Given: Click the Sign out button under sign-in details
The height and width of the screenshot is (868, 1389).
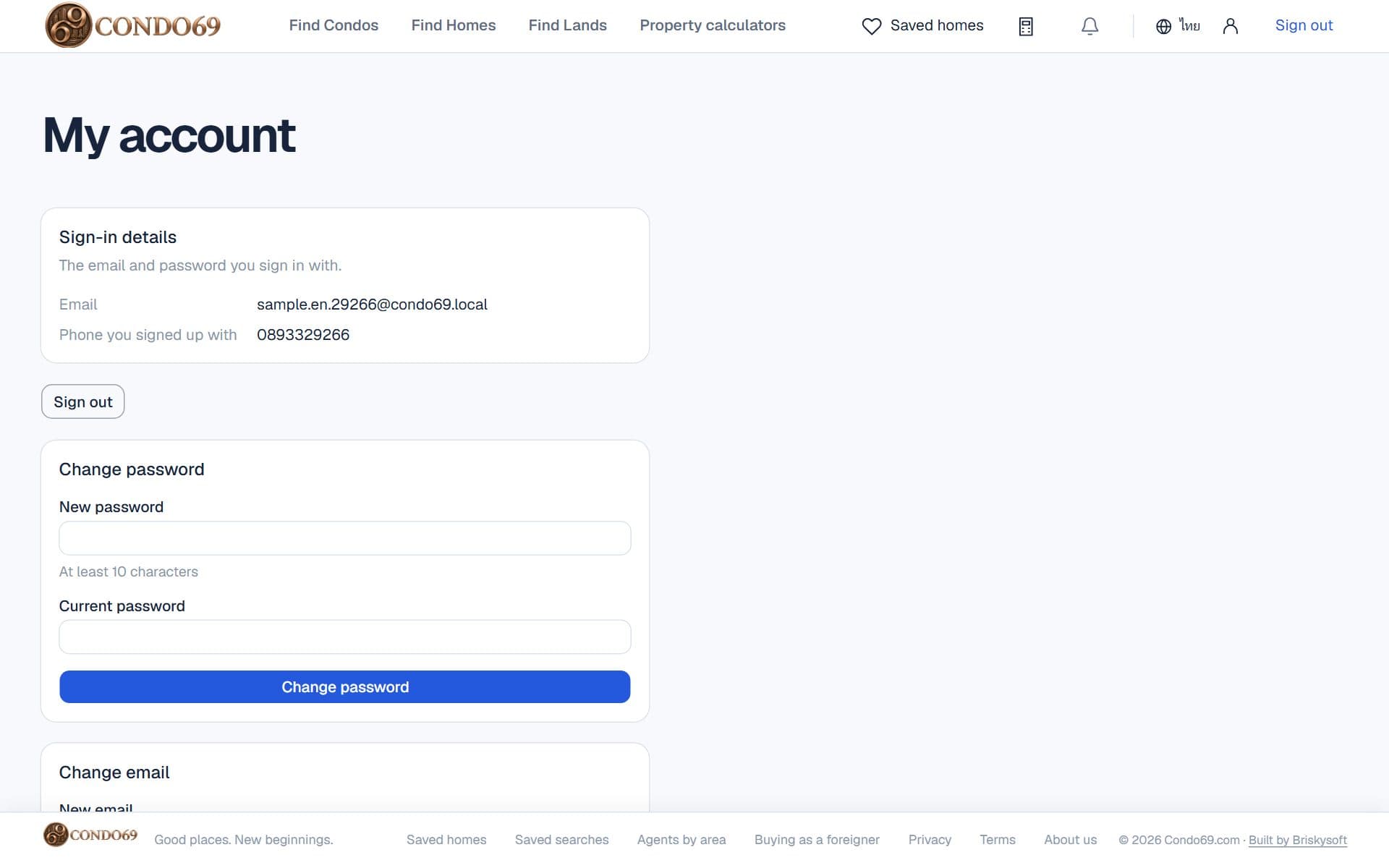Looking at the screenshot, I should coord(83,401).
